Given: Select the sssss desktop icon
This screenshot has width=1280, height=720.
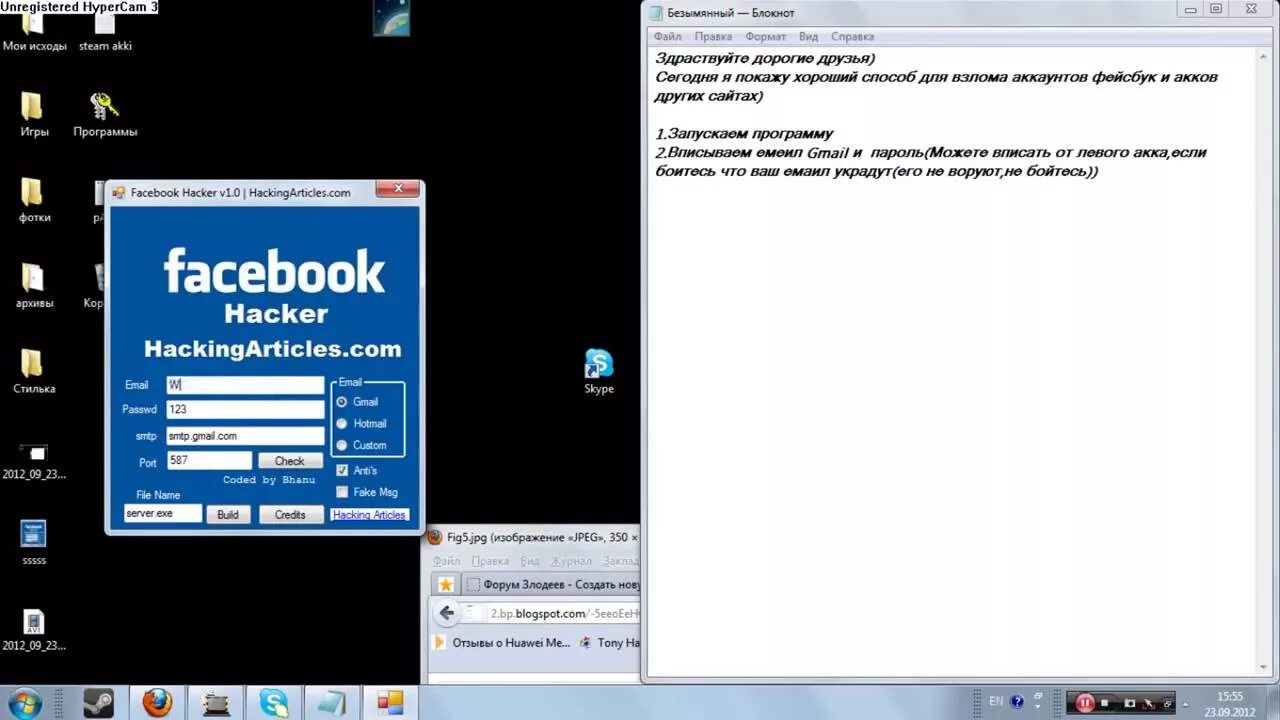Looking at the screenshot, I should tap(34, 543).
